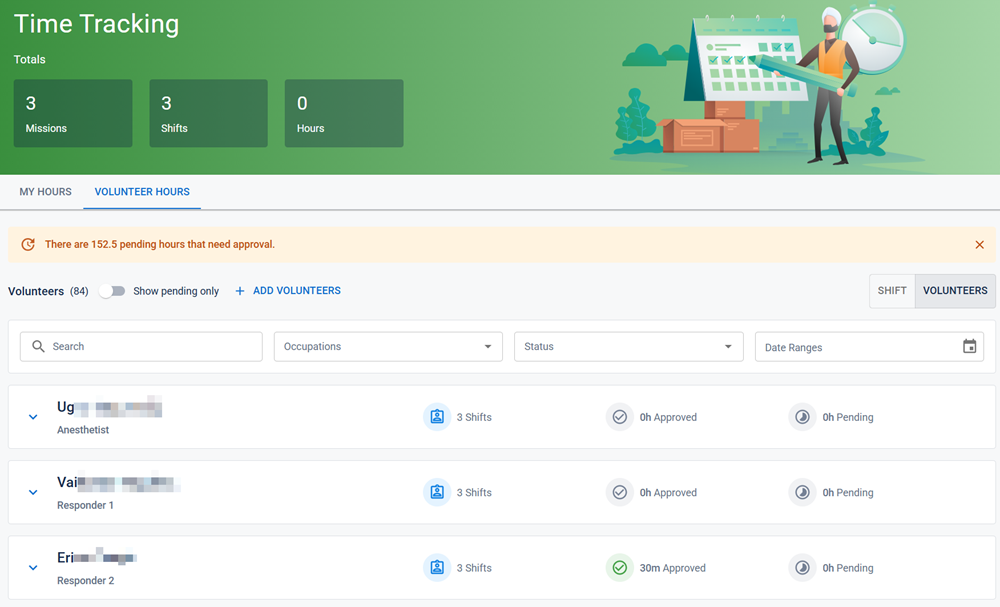
Task: Click the ADD VOLUNTEERS link
Action: pyautogui.click(x=296, y=290)
